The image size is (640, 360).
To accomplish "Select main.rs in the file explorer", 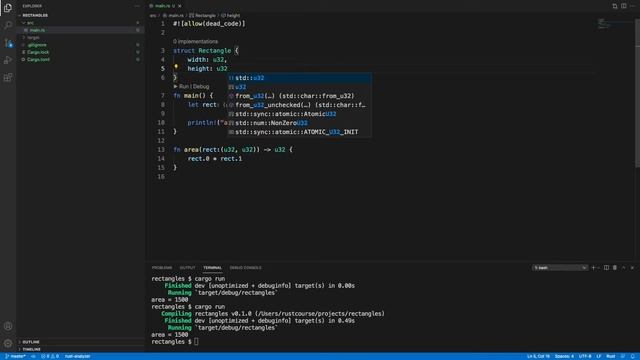I will (80, 30).
